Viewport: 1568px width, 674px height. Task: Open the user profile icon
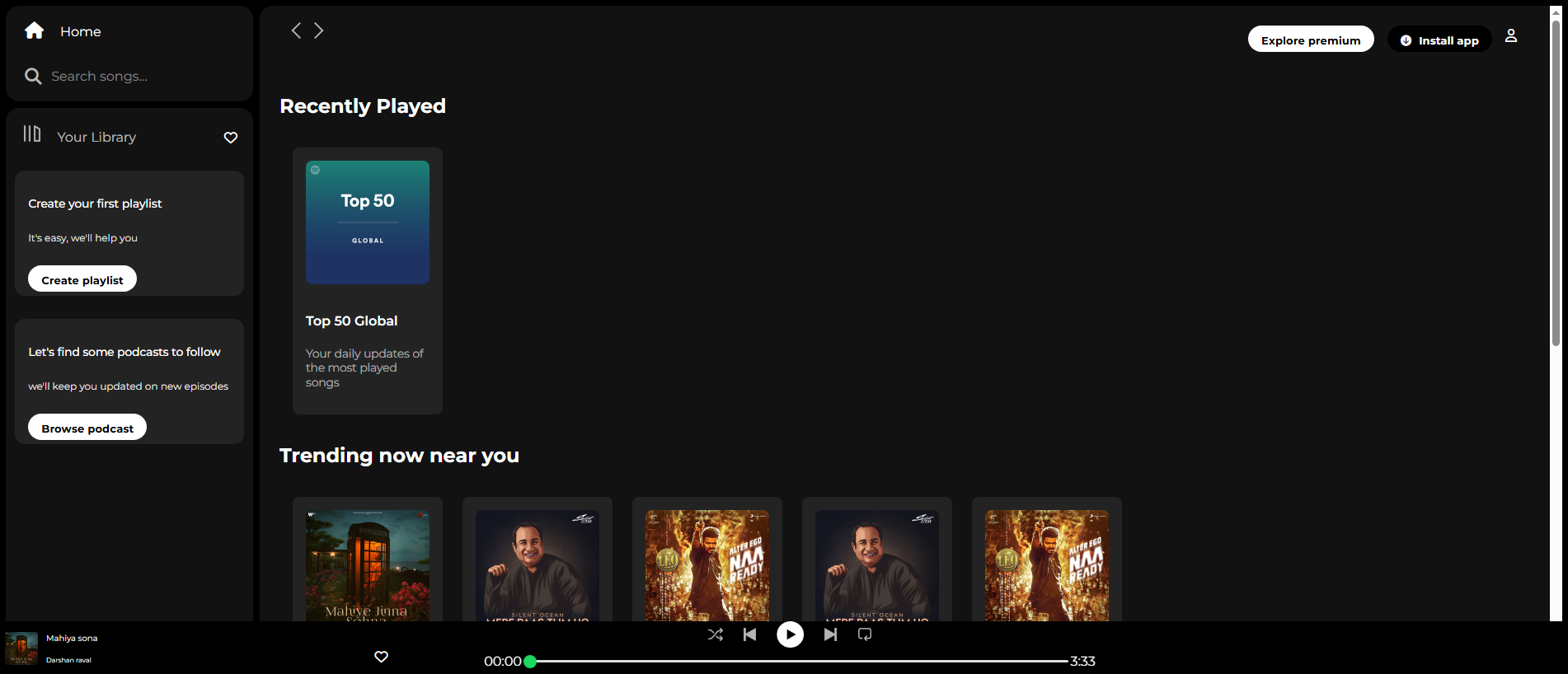(1511, 35)
